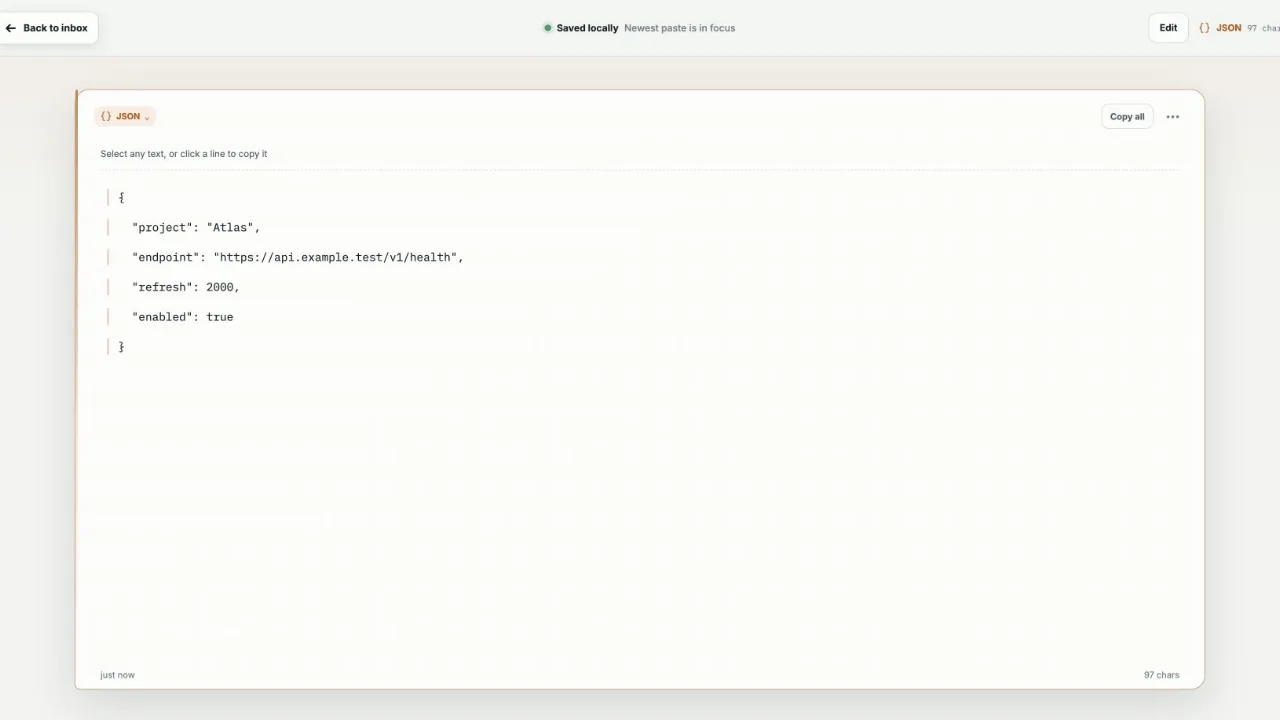The image size is (1280, 720).
Task: Click the Edit button
Action: tap(1168, 28)
